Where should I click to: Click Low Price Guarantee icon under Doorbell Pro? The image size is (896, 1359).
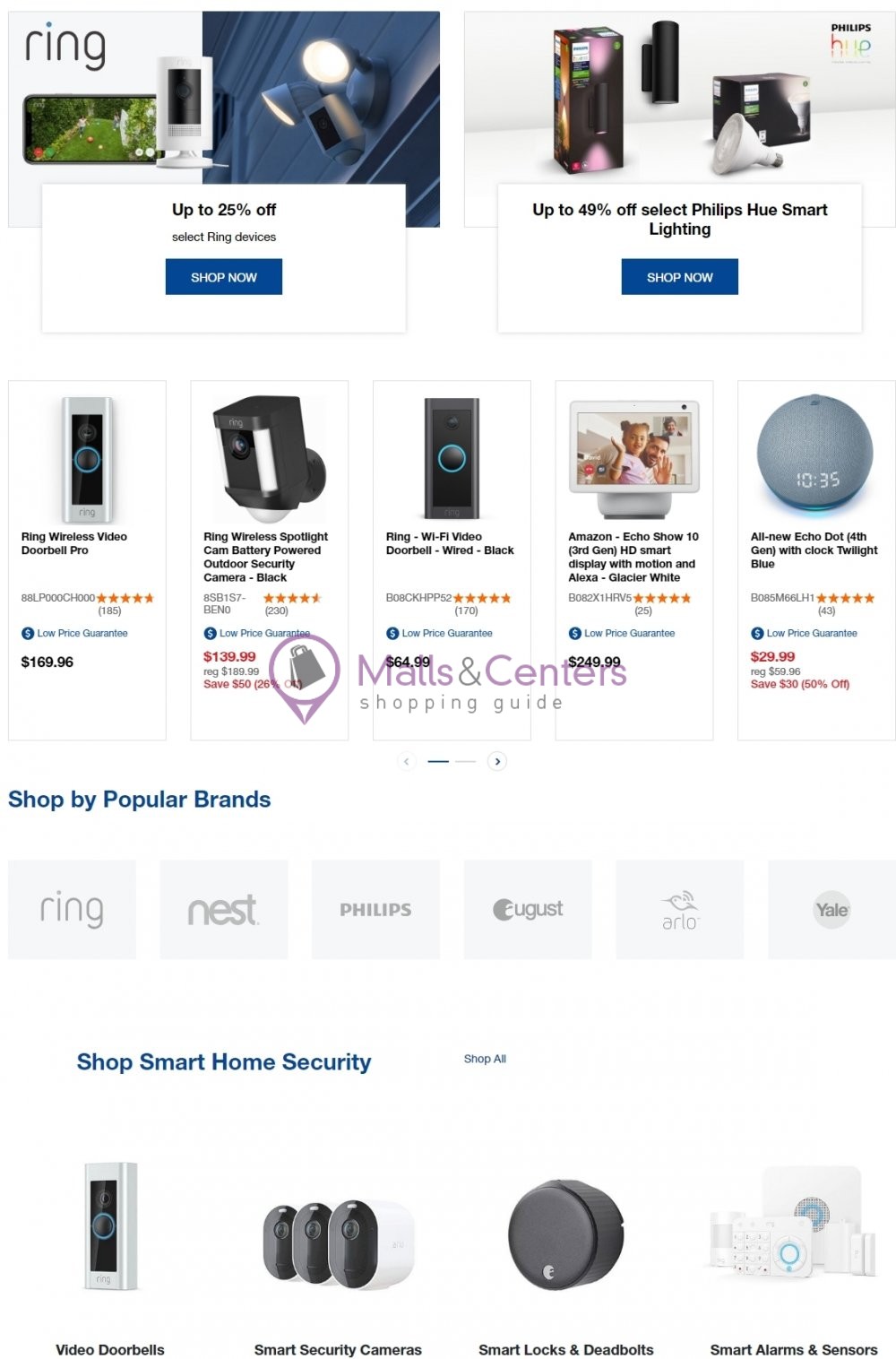click(28, 634)
